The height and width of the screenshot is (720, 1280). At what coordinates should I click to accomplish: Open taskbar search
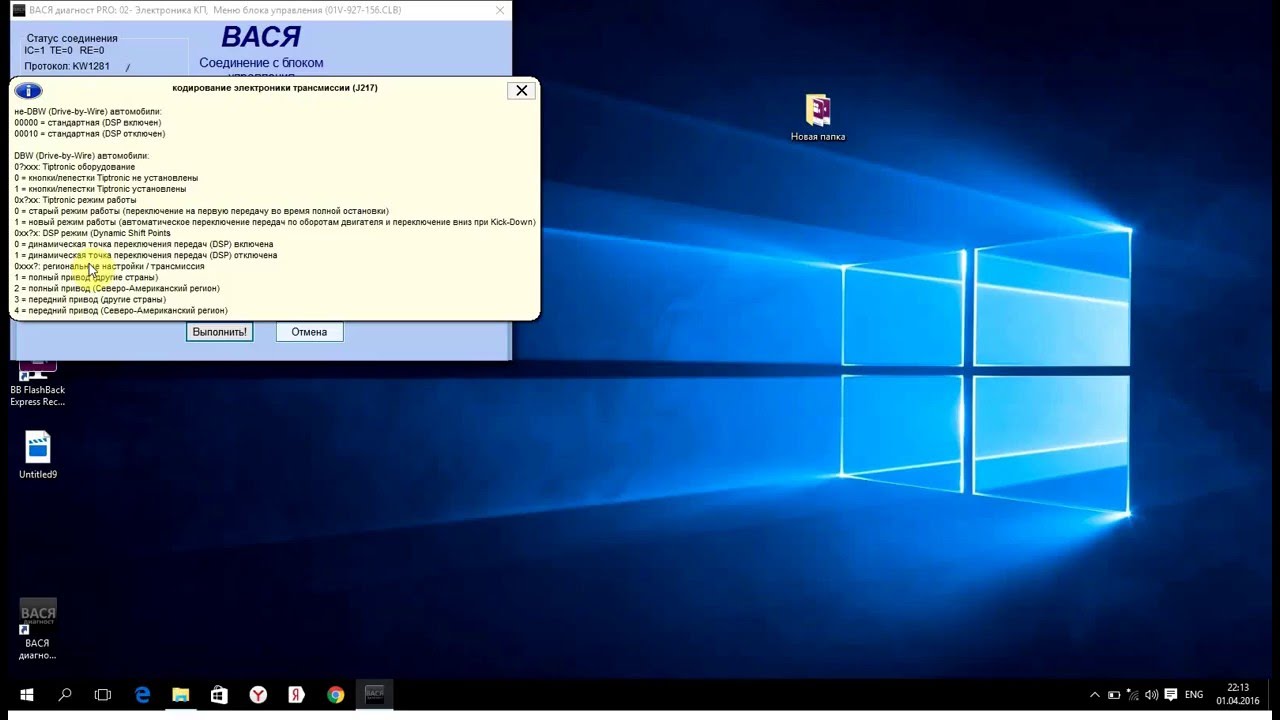(65, 695)
